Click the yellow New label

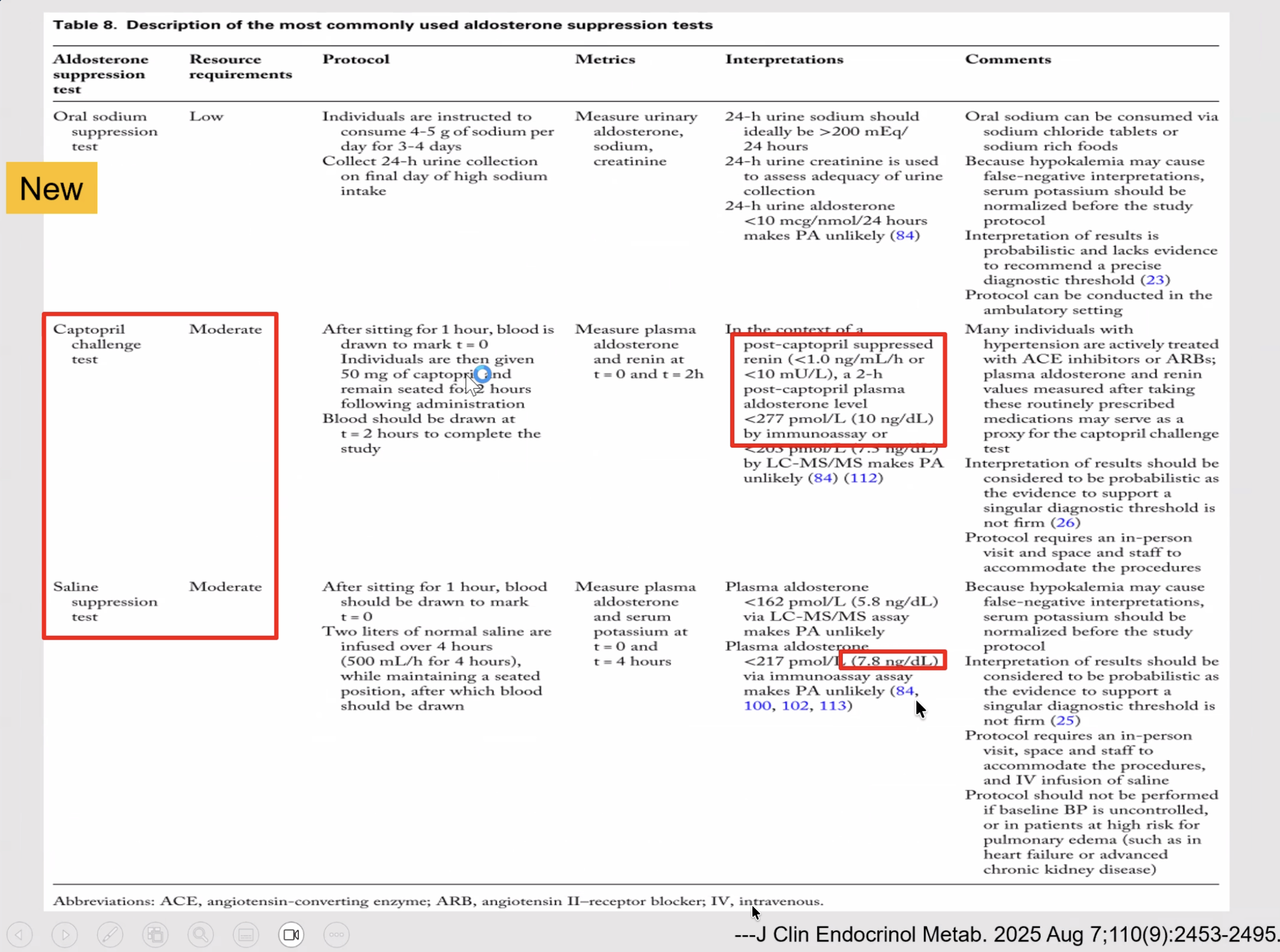click(51, 188)
